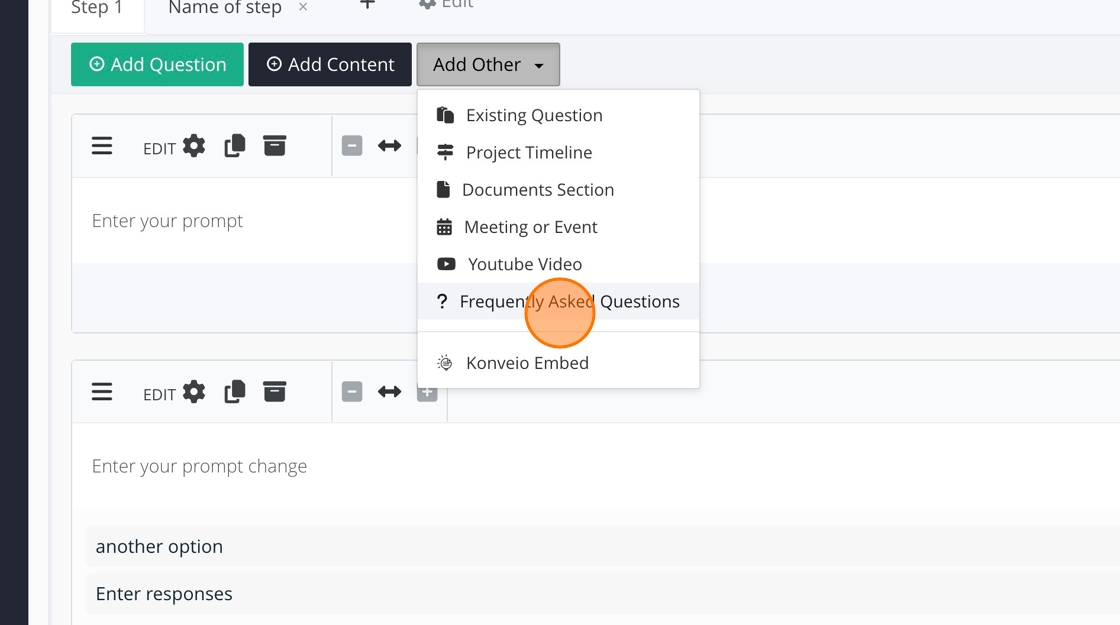Close the 'Name of step' tab
Image resolution: width=1120 pixels, height=625 pixels.
coord(303,8)
